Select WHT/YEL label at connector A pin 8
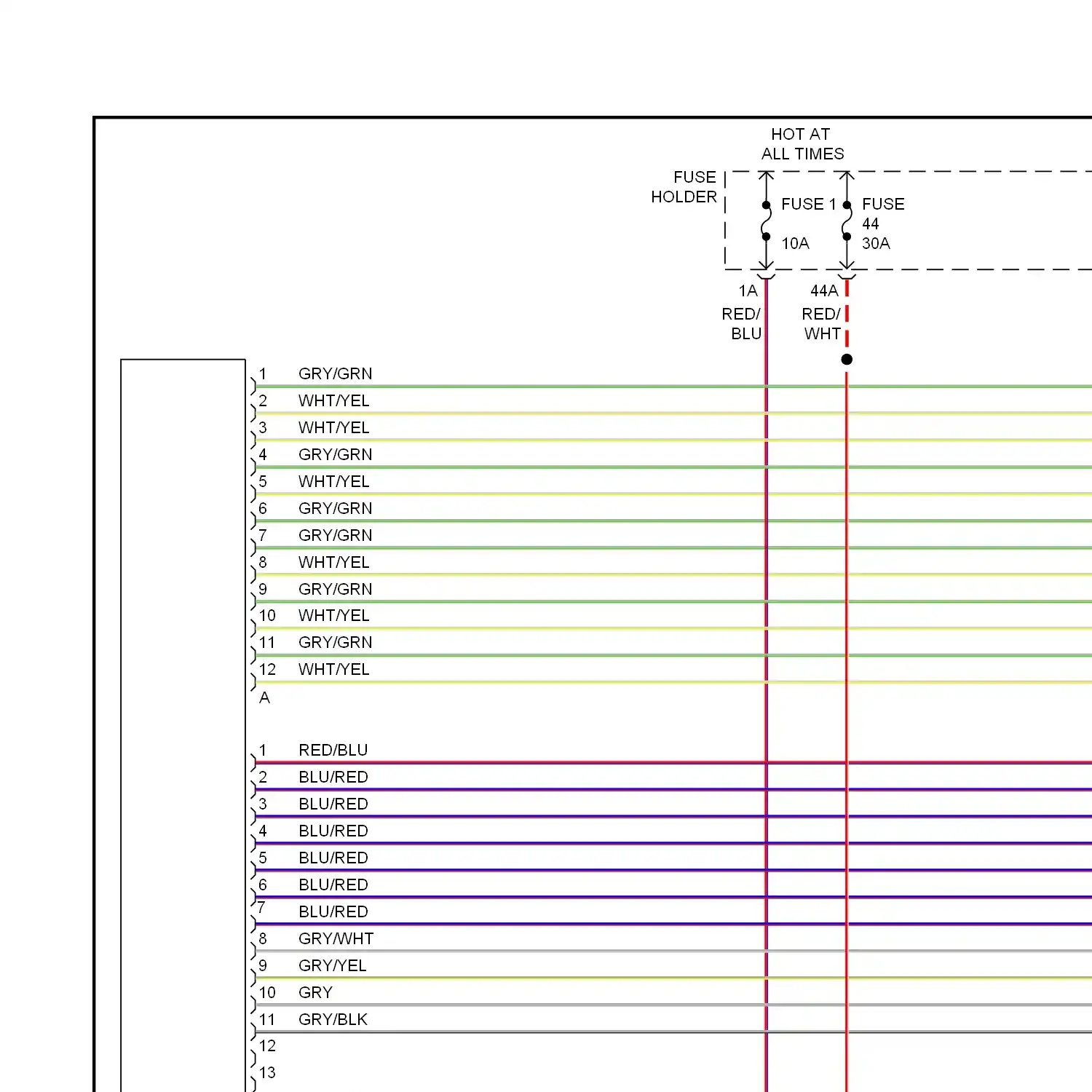Screen dimensions: 1092x1092 333,562
